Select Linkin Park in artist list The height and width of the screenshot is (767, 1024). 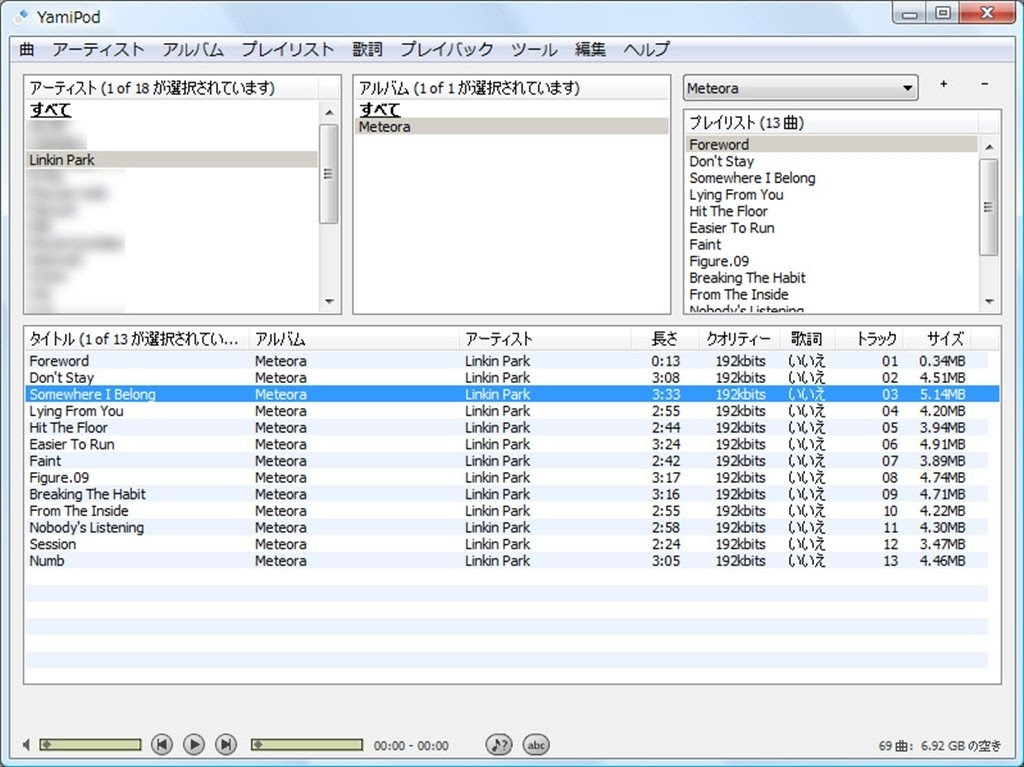(x=172, y=159)
